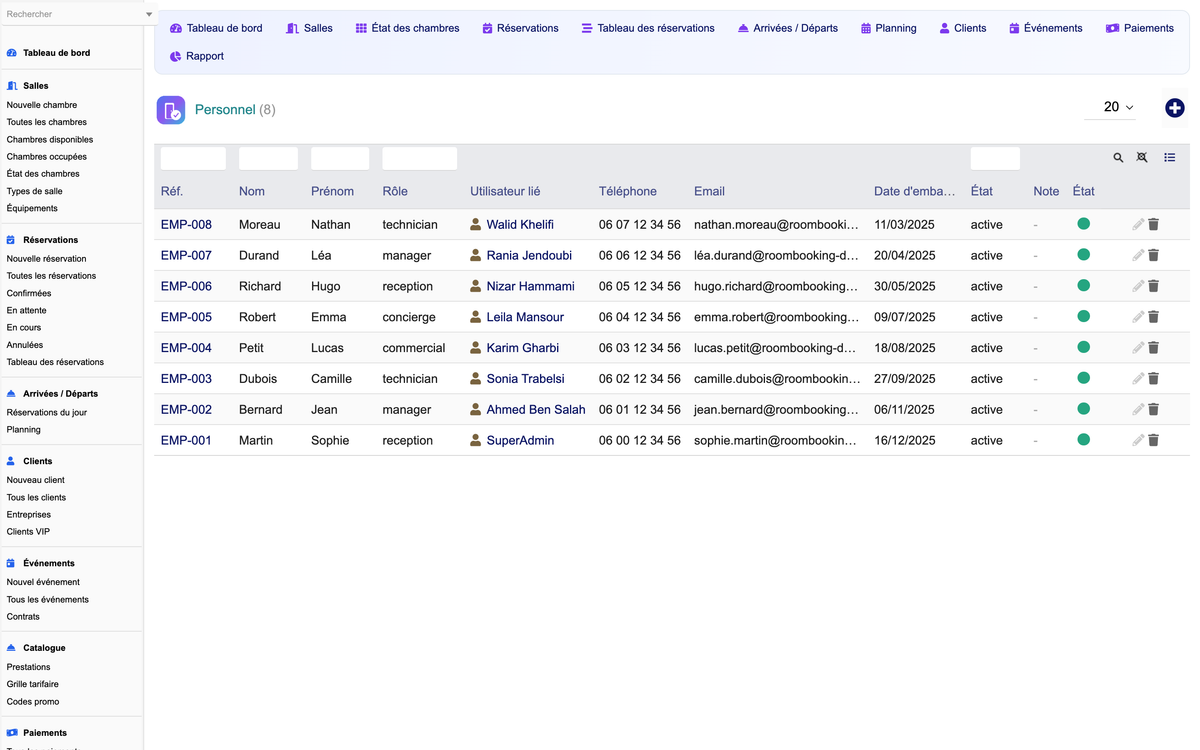Open the État des chambres tab
This screenshot has width=1200, height=750.
point(407,28)
